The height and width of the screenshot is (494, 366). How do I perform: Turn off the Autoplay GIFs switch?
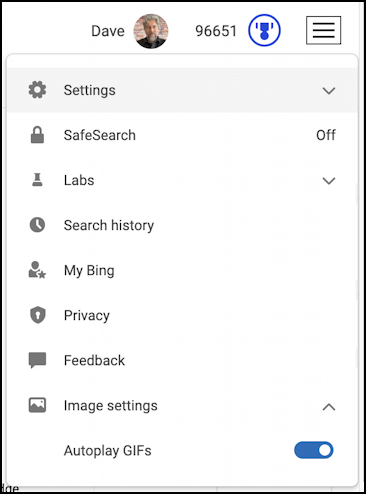pyautogui.click(x=314, y=450)
